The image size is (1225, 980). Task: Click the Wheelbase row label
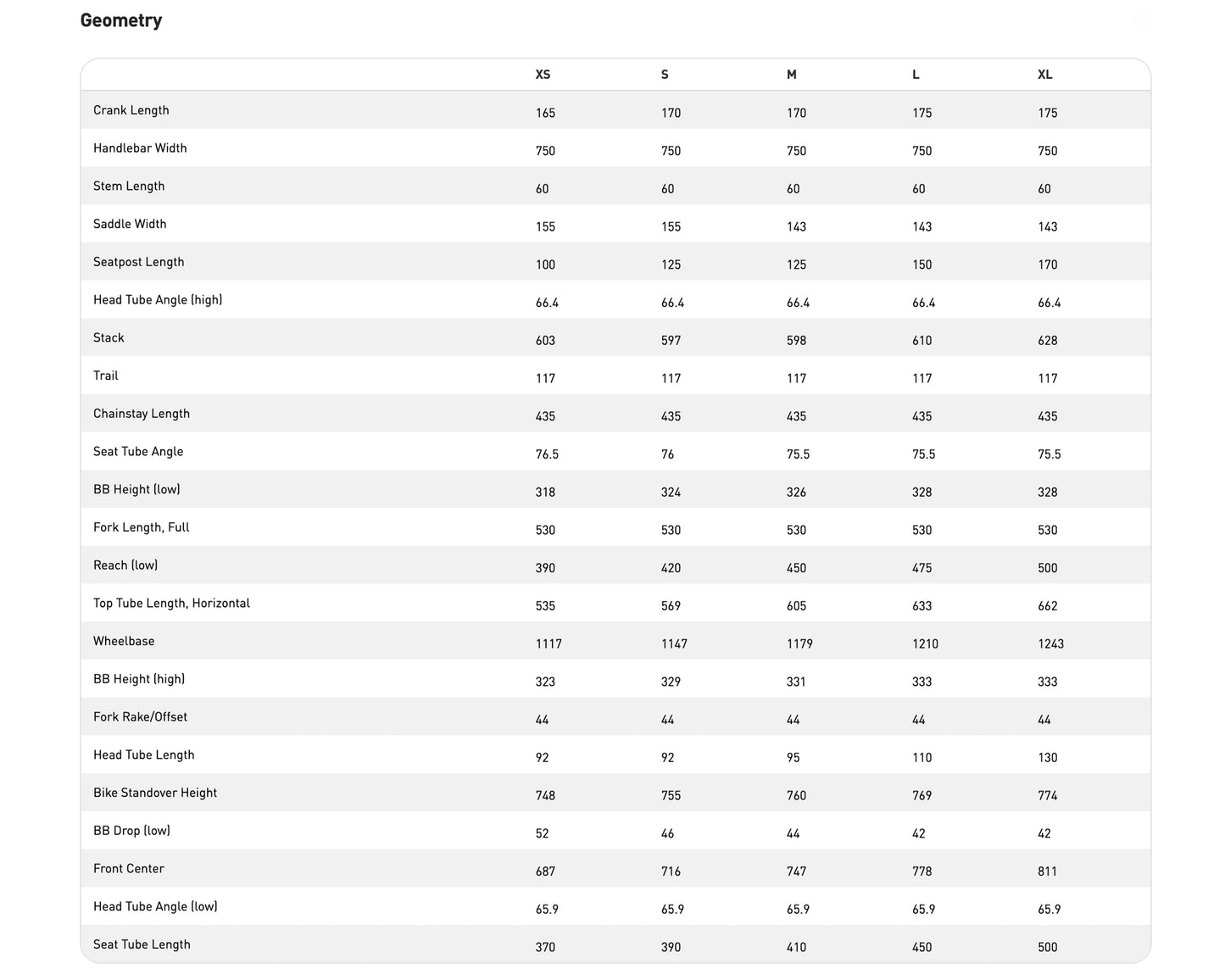point(124,642)
